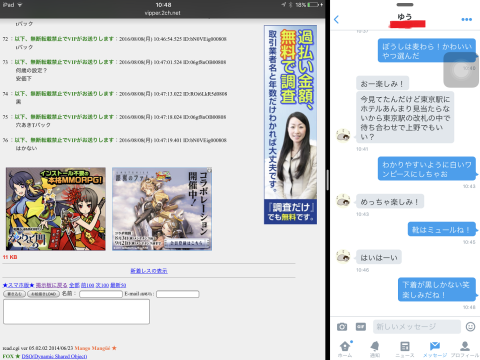Screen dimensions: 480x360
Task: Tap the avatar beside はいはーい message
Action: 343,257
